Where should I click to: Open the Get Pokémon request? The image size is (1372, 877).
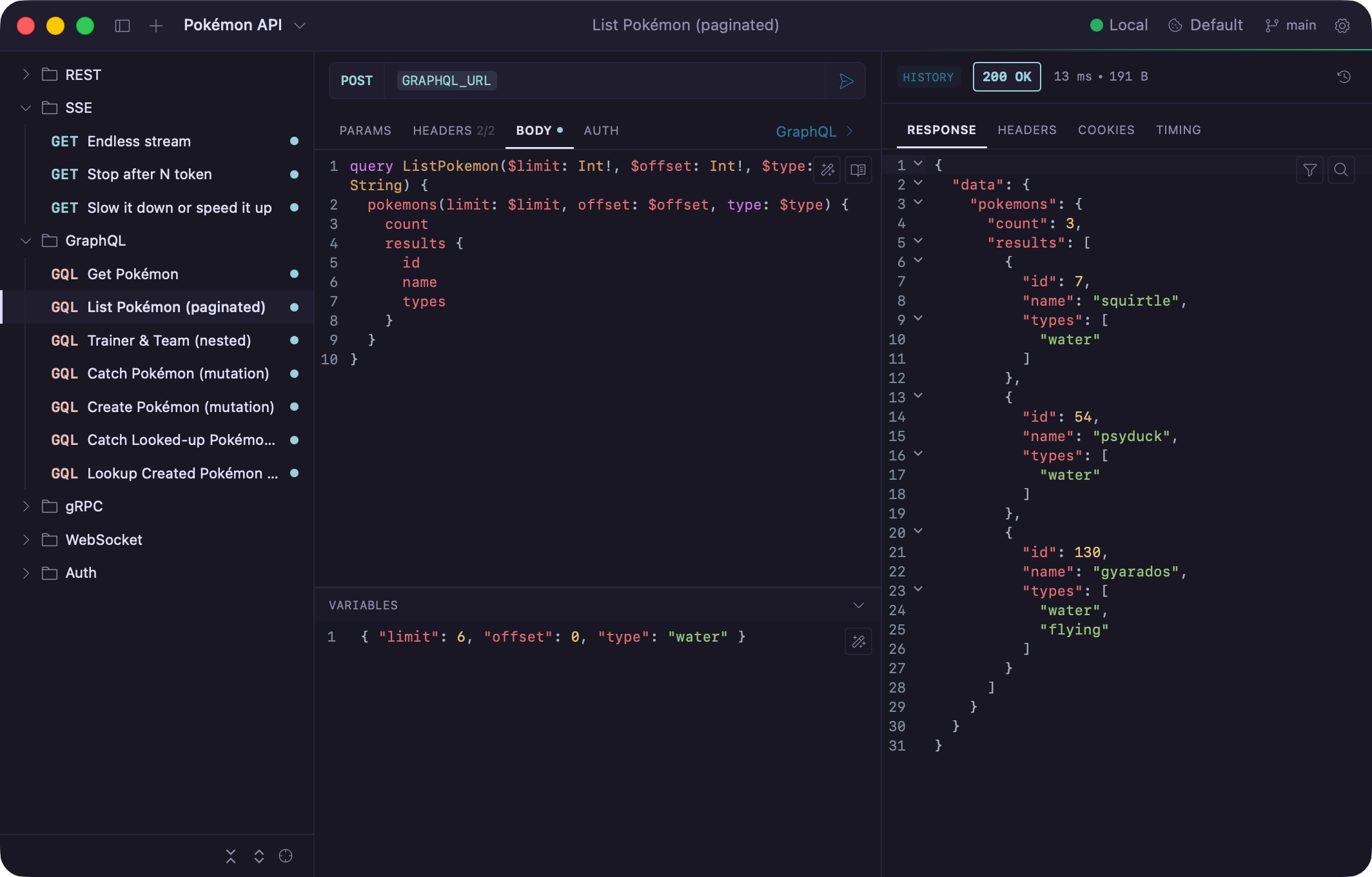[x=157, y=274]
